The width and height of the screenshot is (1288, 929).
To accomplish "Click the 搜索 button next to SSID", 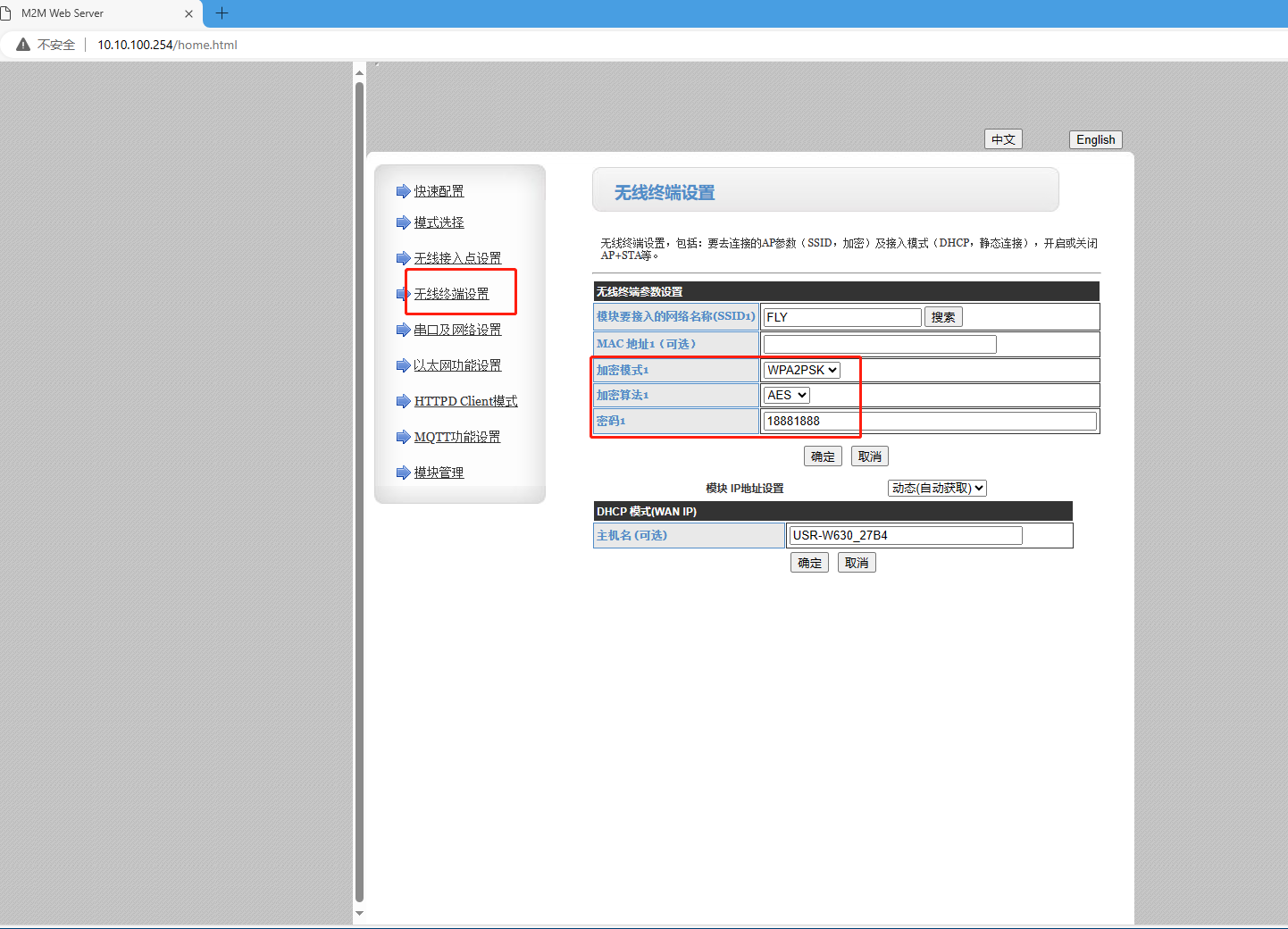I will (x=942, y=317).
